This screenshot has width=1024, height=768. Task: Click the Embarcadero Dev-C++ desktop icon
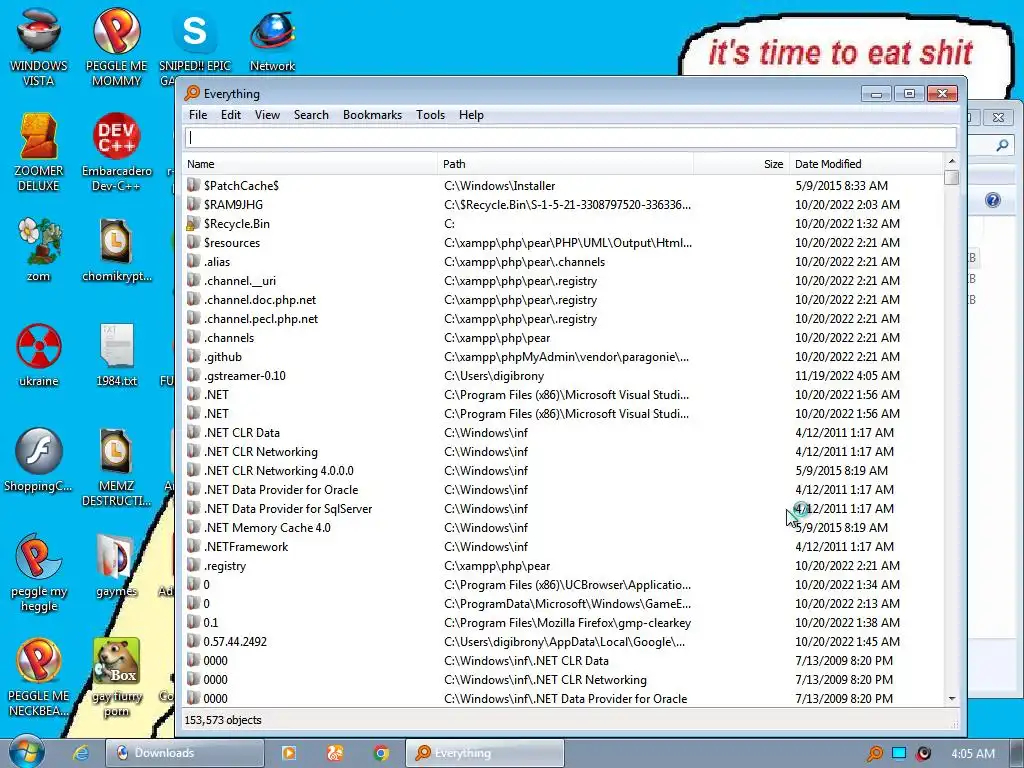tap(116, 152)
